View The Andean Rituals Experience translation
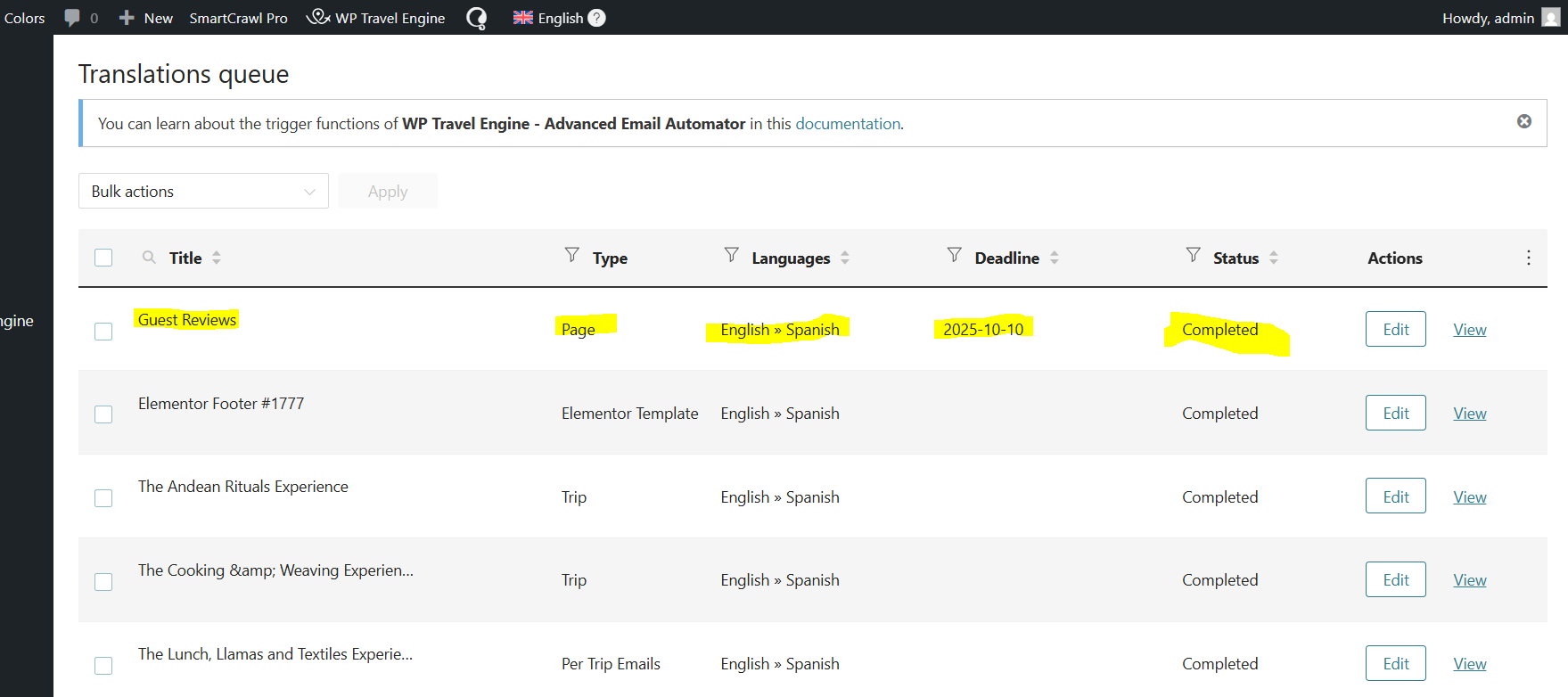The image size is (1568, 697). (x=1469, y=497)
